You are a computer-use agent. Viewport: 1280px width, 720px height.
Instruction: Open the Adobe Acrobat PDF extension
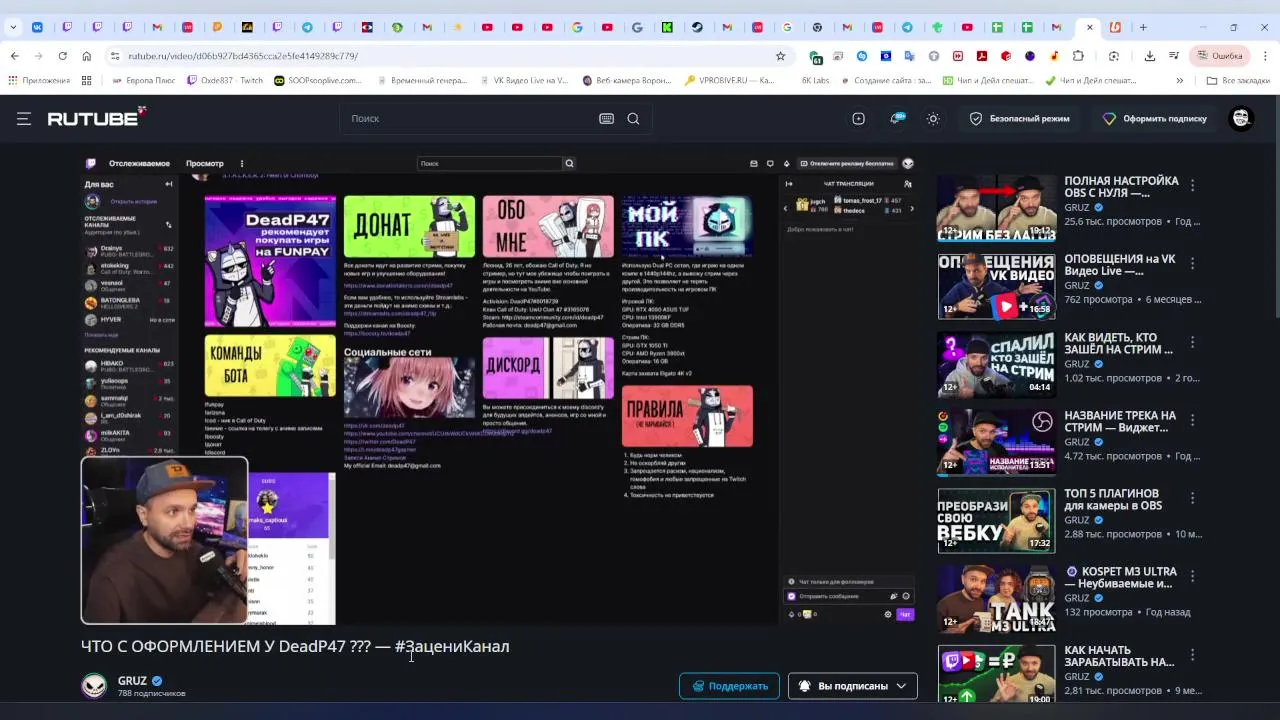point(982,56)
